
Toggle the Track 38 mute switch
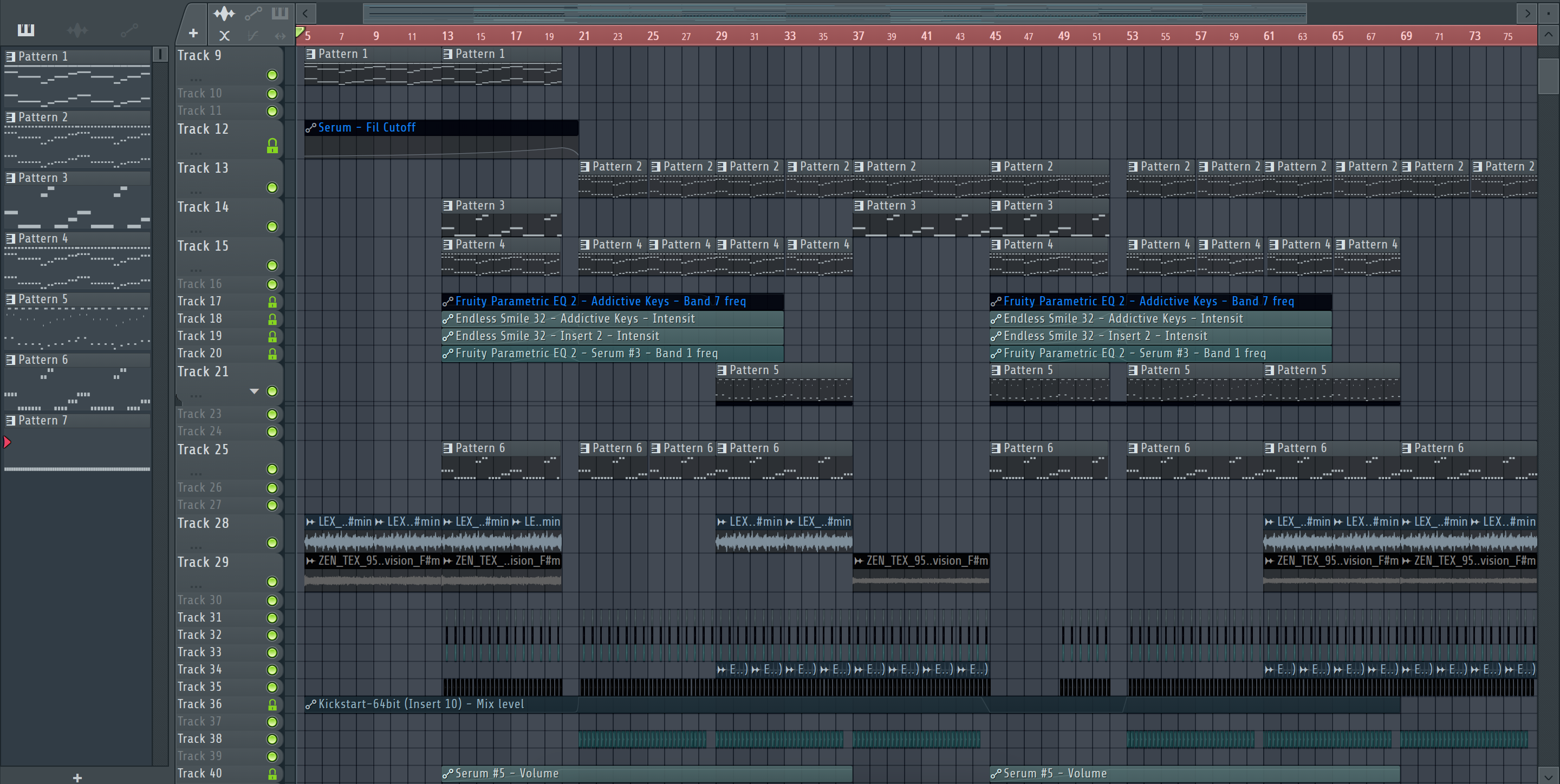(x=272, y=739)
